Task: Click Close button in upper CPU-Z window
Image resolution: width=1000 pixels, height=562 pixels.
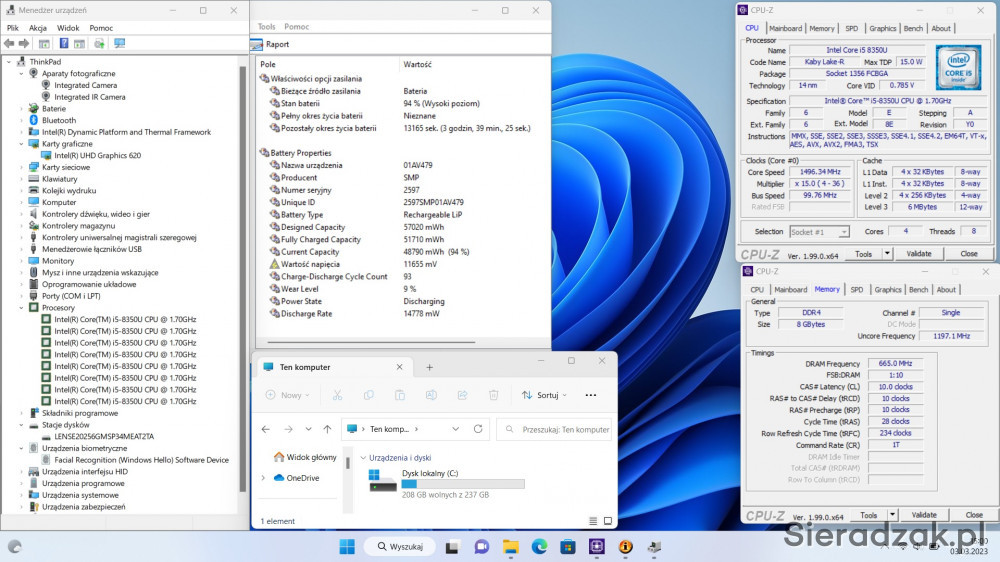Action: click(969, 254)
